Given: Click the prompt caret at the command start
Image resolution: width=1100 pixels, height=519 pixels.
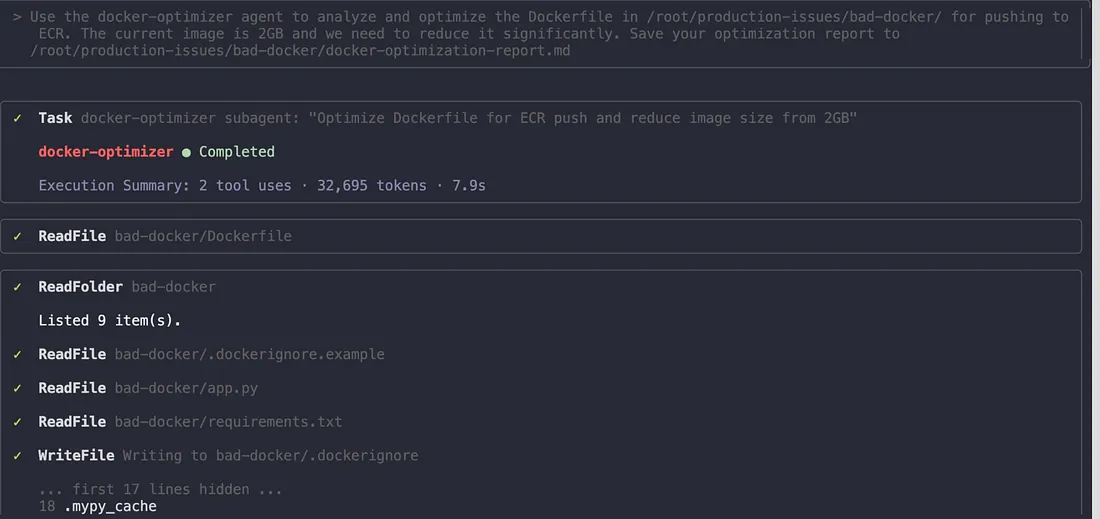Looking at the screenshot, I should click(x=17, y=17).
